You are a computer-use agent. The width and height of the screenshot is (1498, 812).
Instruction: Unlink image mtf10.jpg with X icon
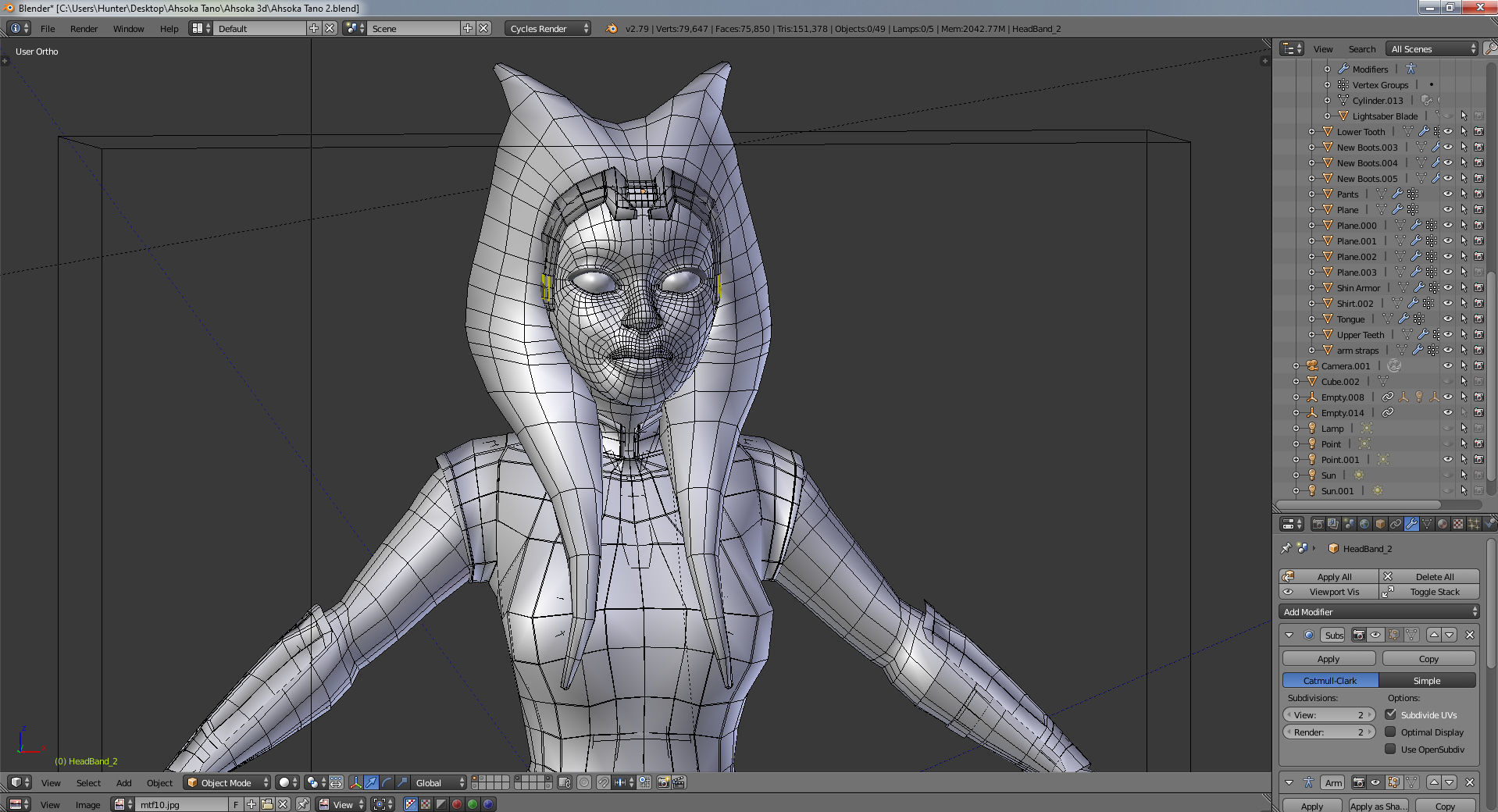point(283,804)
